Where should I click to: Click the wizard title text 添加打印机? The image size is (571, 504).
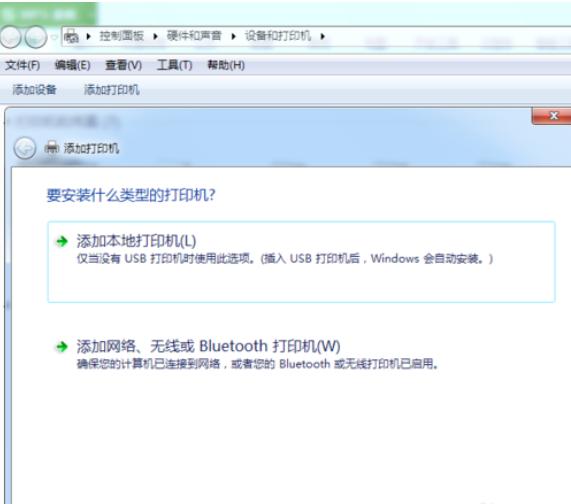point(91,148)
